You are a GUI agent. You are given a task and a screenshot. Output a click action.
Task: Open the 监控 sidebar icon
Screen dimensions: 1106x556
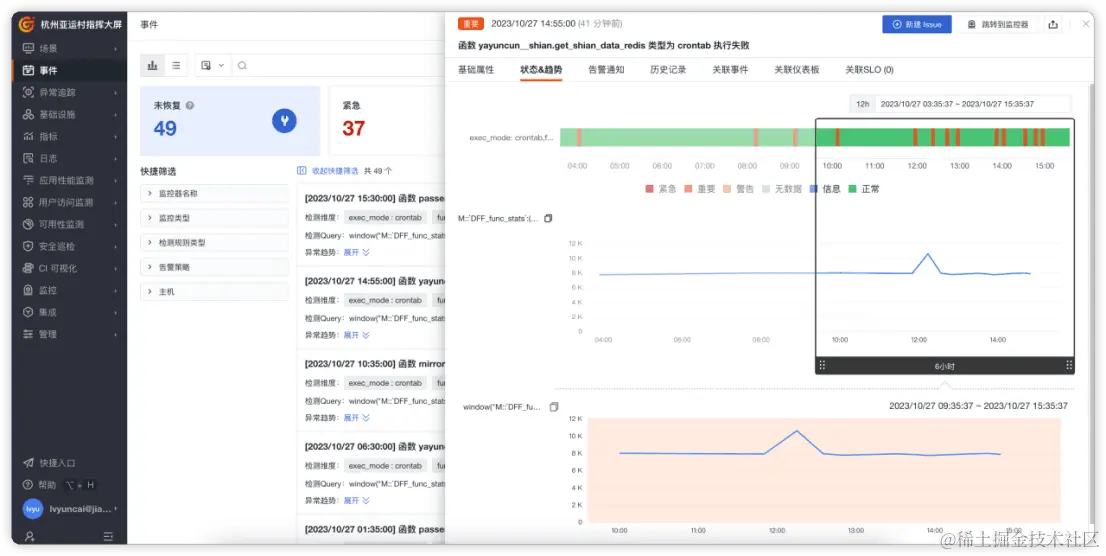pos(28,290)
